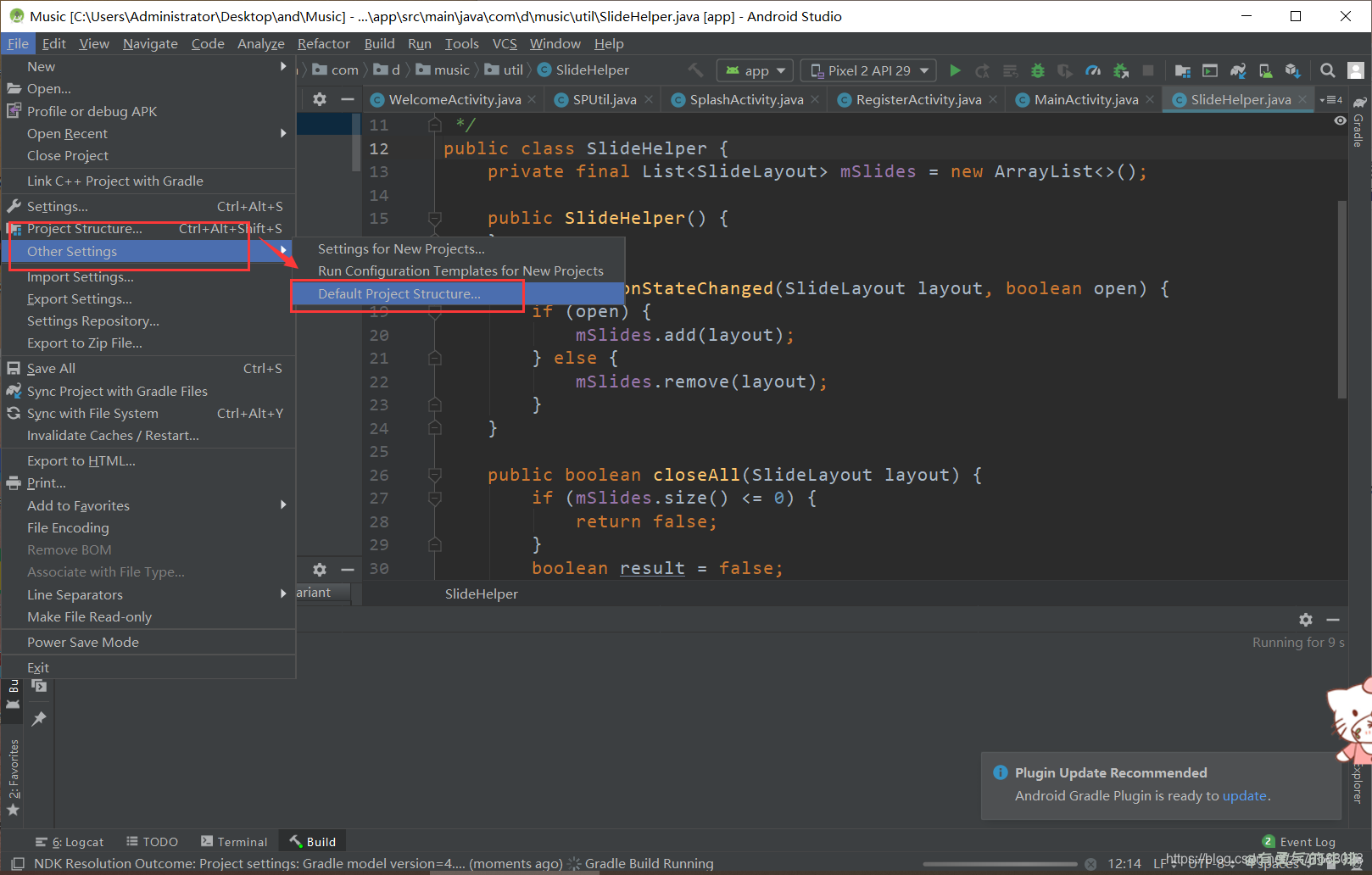Open Settings... from File menu
Screen dimensions: 1372x875
148,206
